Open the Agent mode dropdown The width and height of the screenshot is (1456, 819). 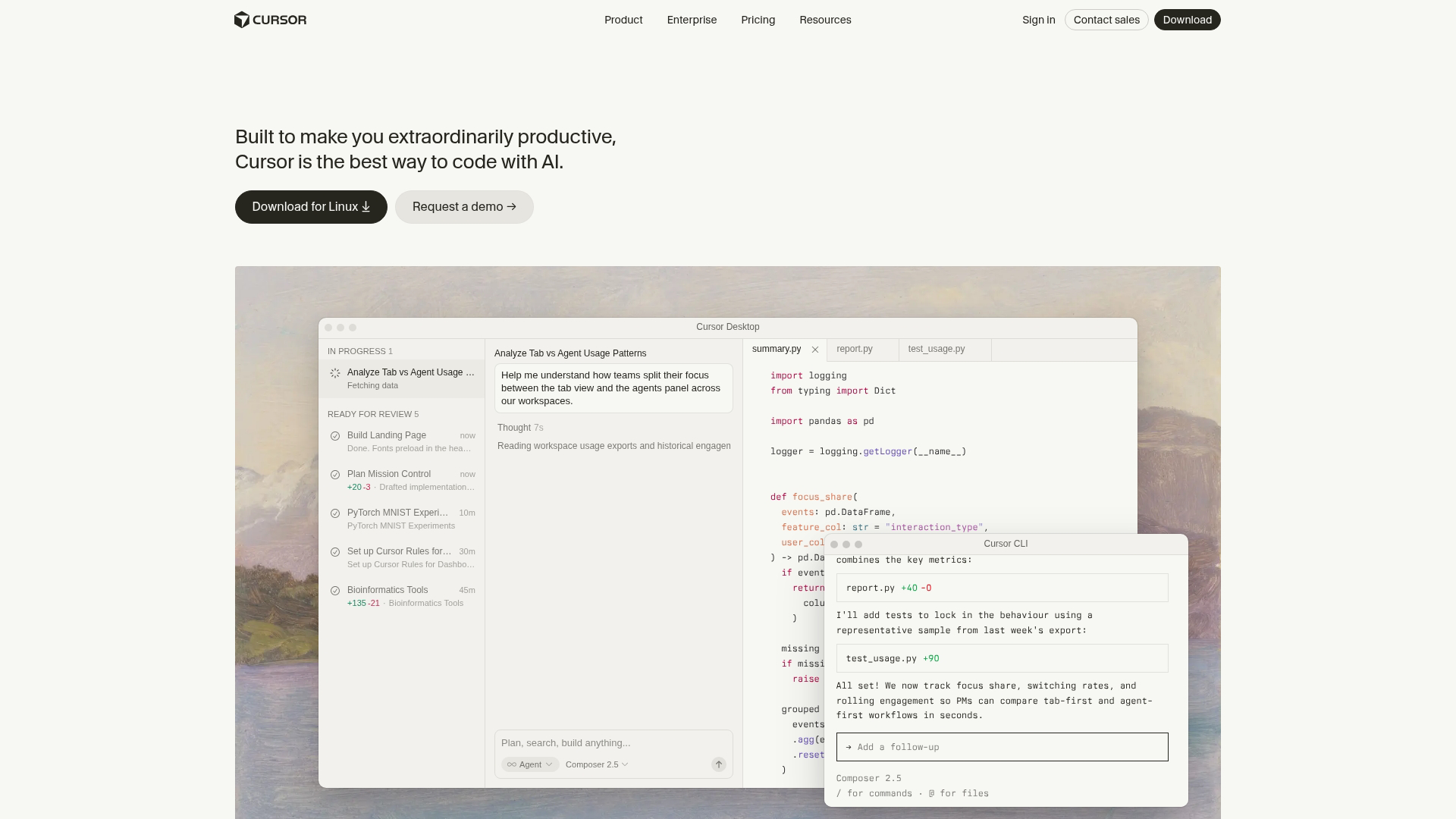click(530, 764)
